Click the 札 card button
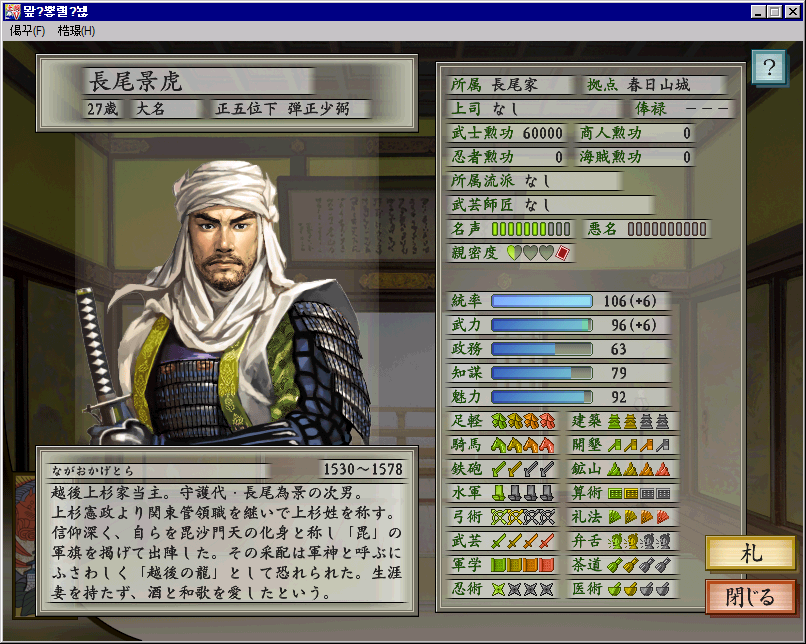806x644 pixels. click(x=750, y=553)
